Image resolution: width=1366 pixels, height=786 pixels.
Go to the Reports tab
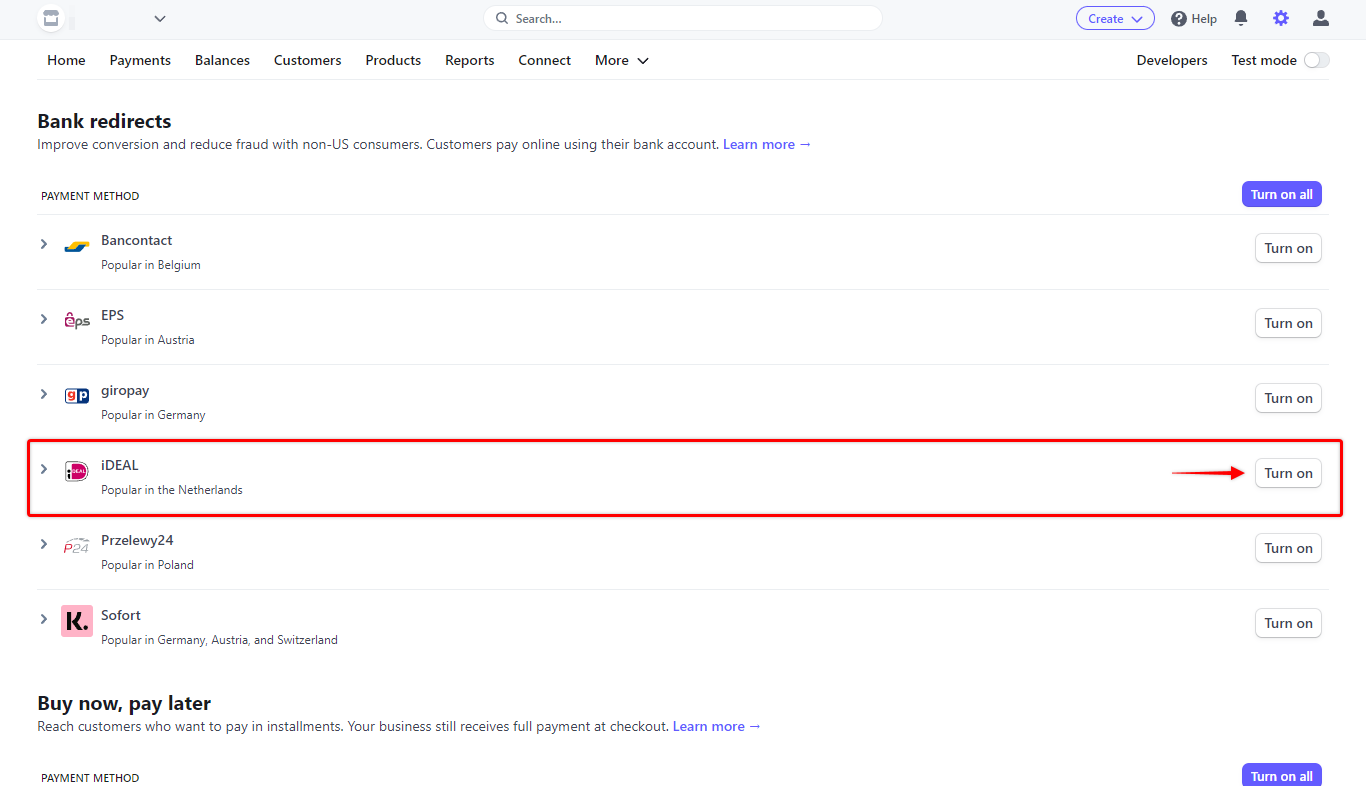click(470, 60)
